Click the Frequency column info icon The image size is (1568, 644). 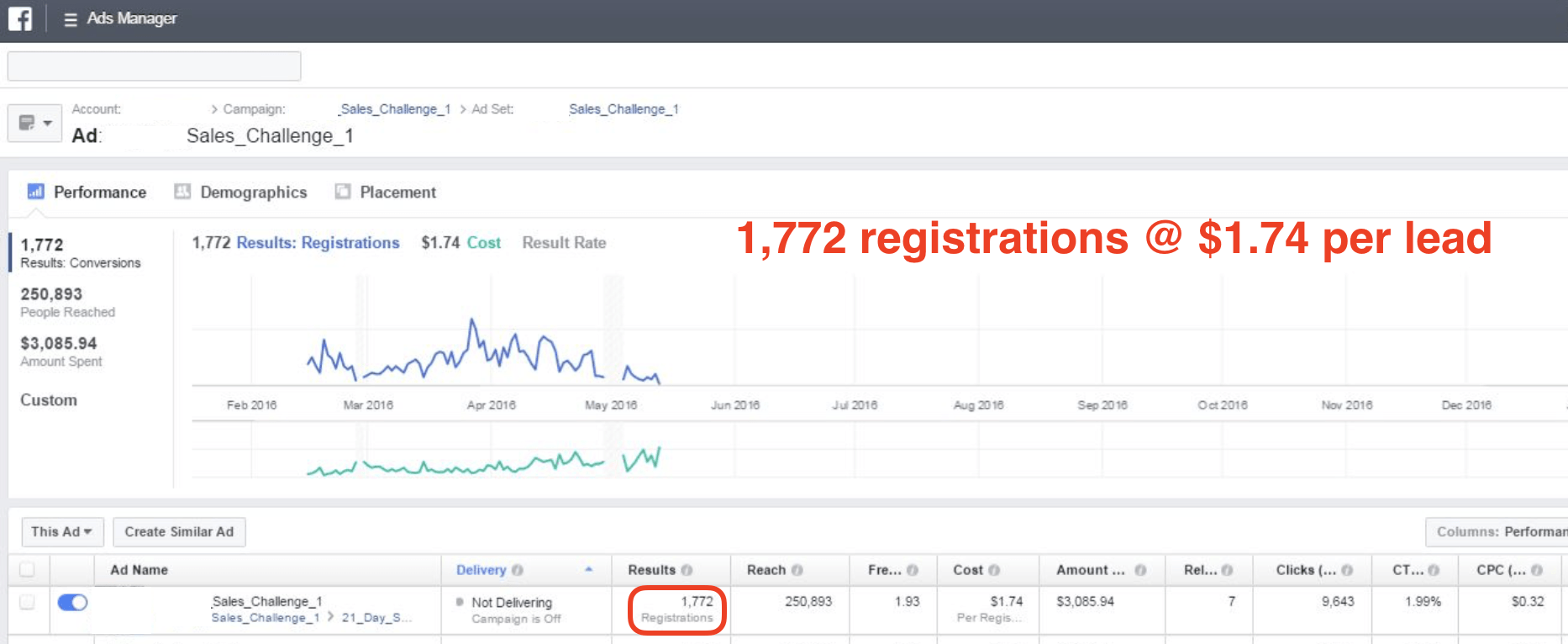tap(912, 570)
